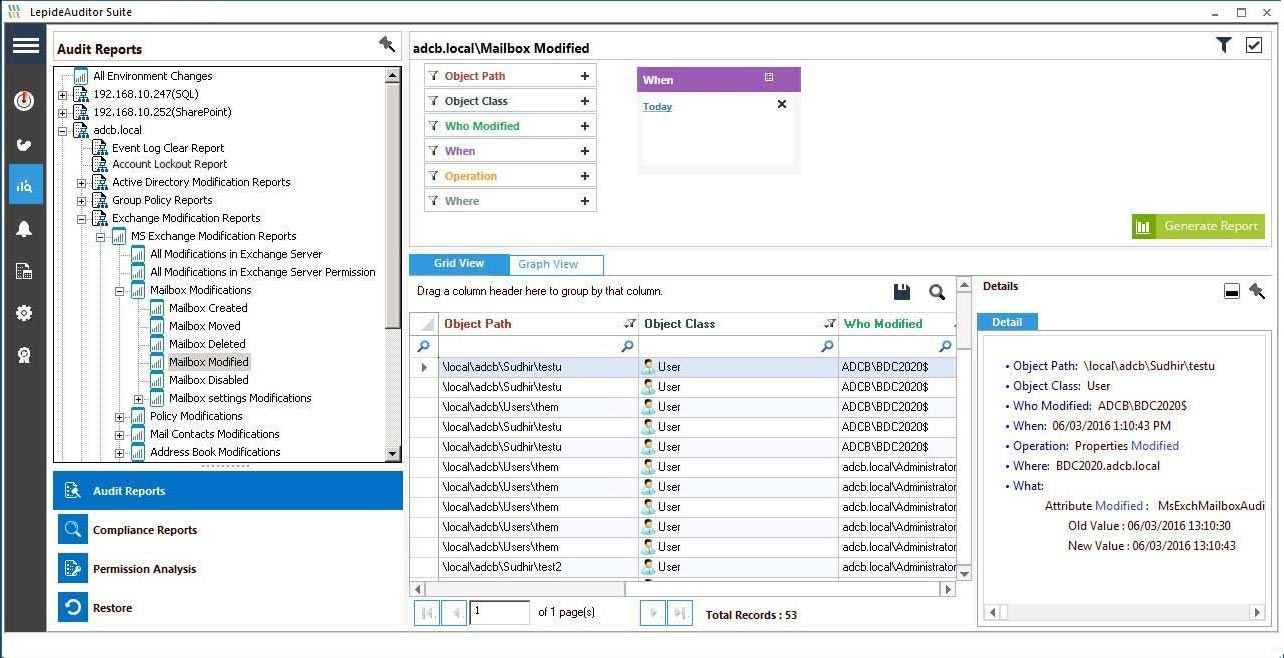
Task: Click the alerts bell icon in sidebar
Action: pyautogui.click(x=25, y=229)
